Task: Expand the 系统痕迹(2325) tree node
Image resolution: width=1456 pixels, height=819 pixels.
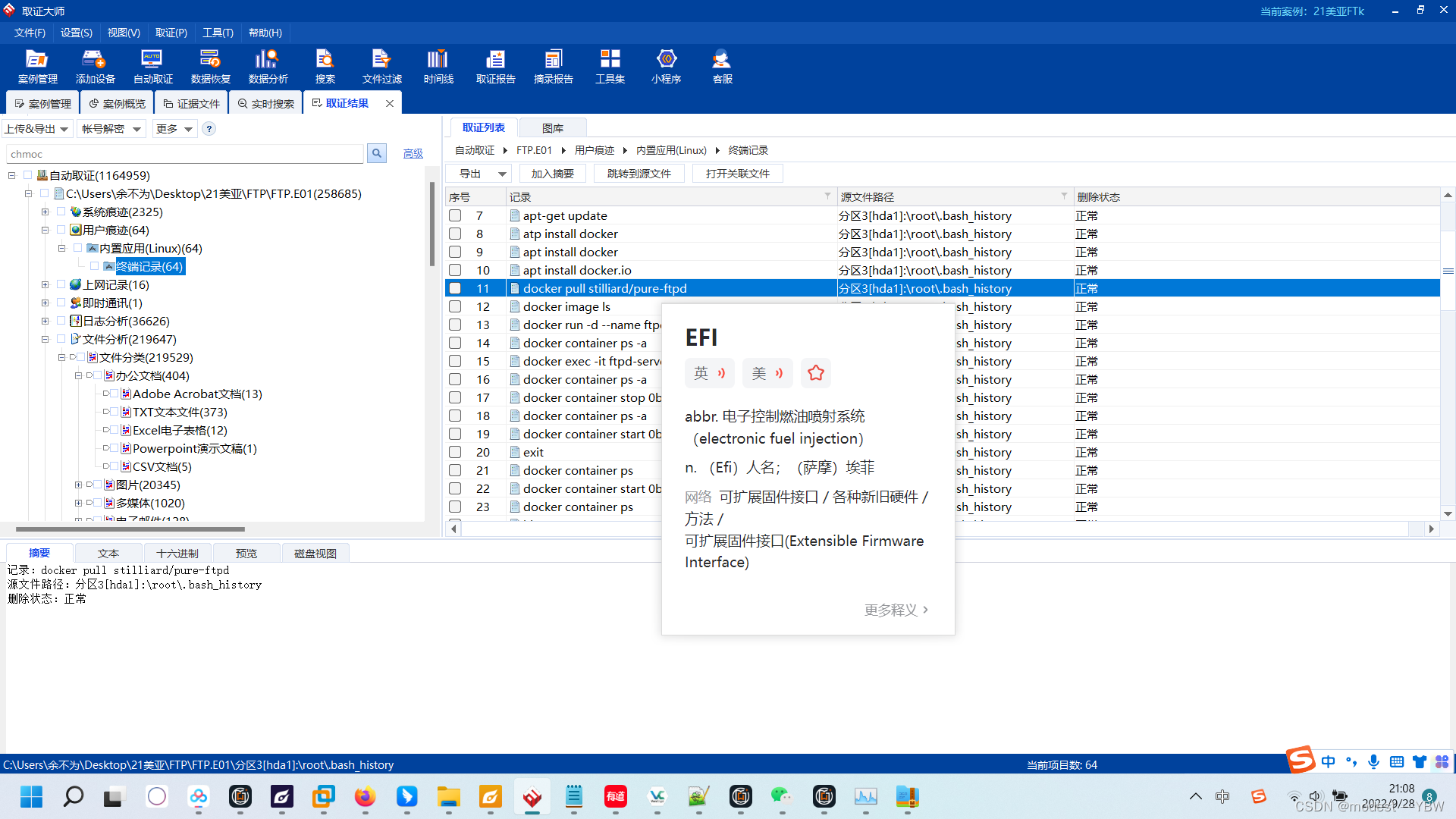Action: (x=45, y=212)
